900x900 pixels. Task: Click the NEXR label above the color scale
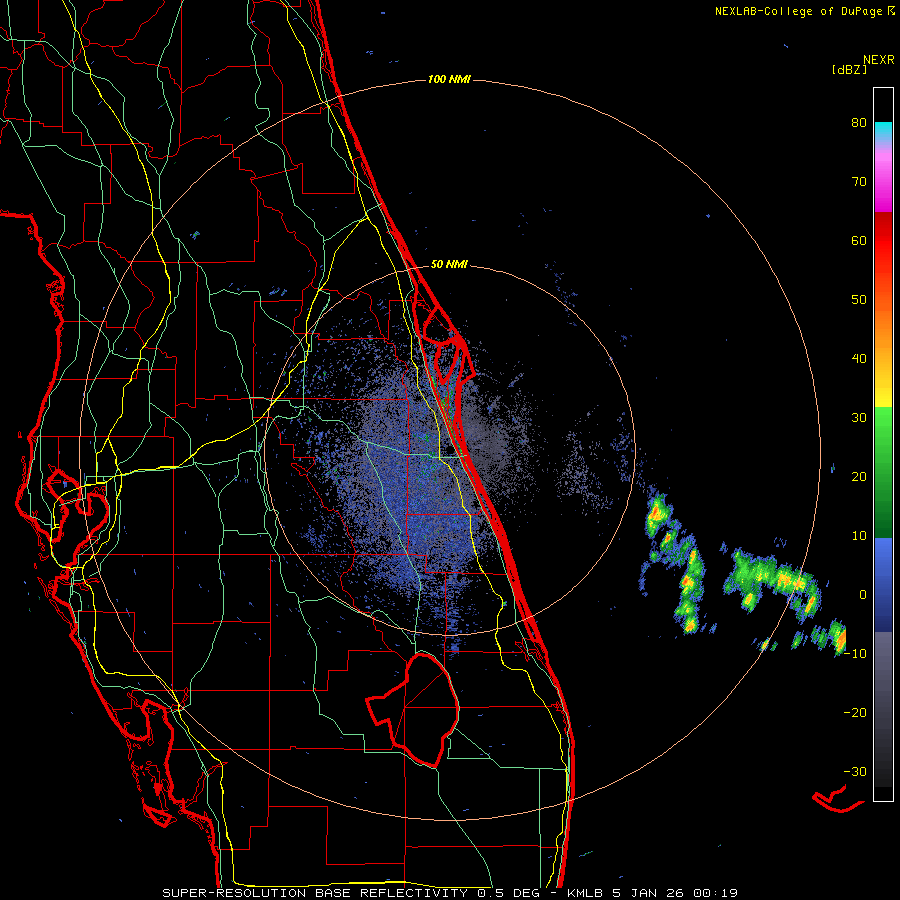(x=878, y=60)
